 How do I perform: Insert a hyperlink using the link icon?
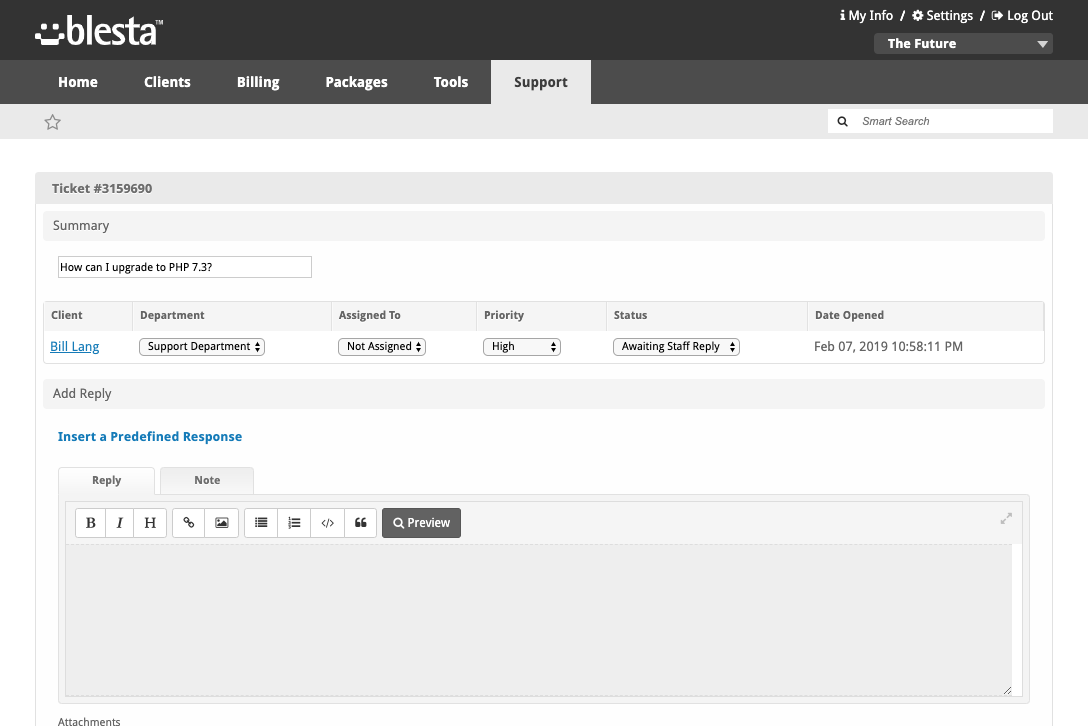click(189, 523)
